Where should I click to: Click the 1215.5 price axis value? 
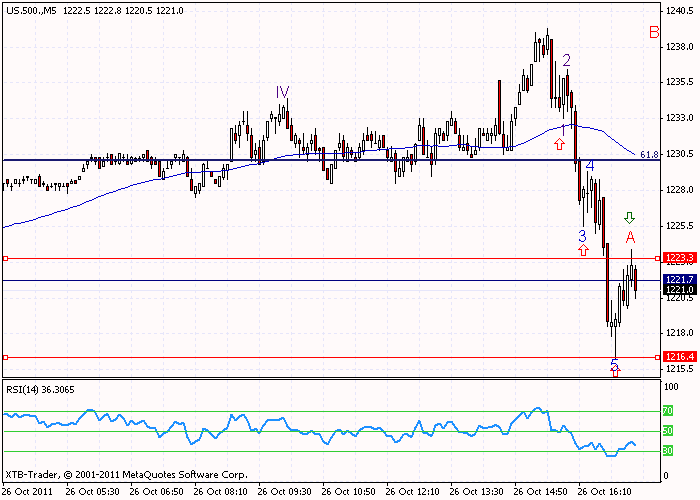pos(679,369)
